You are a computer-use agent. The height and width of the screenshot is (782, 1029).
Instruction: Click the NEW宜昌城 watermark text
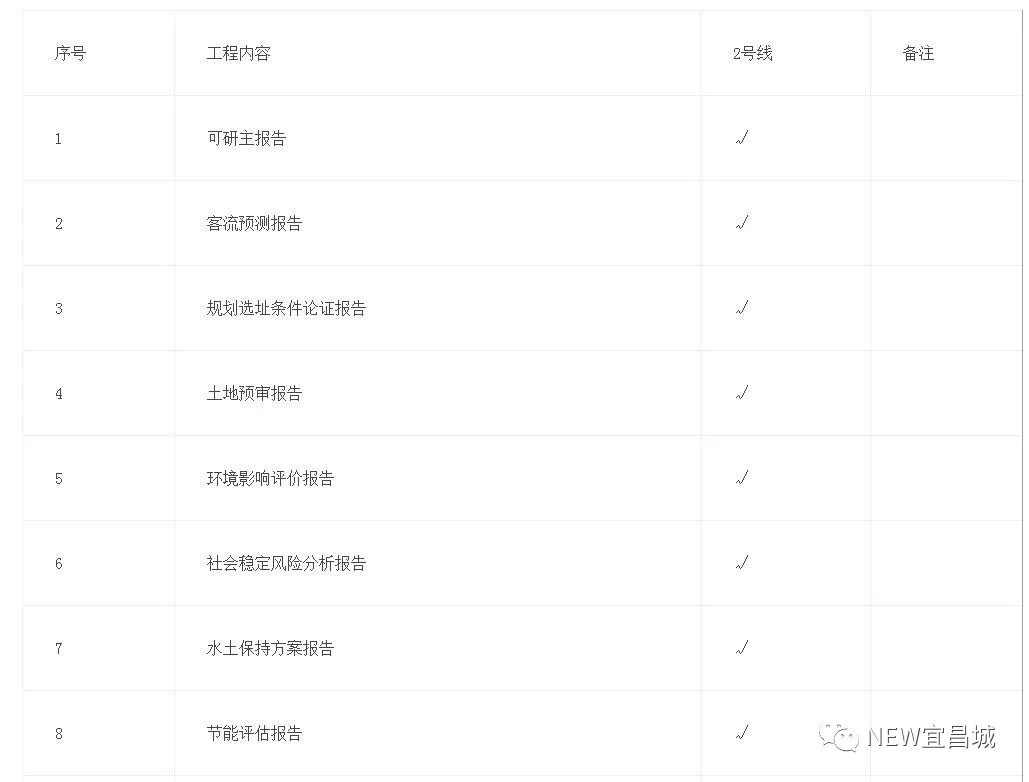[930, 738]
